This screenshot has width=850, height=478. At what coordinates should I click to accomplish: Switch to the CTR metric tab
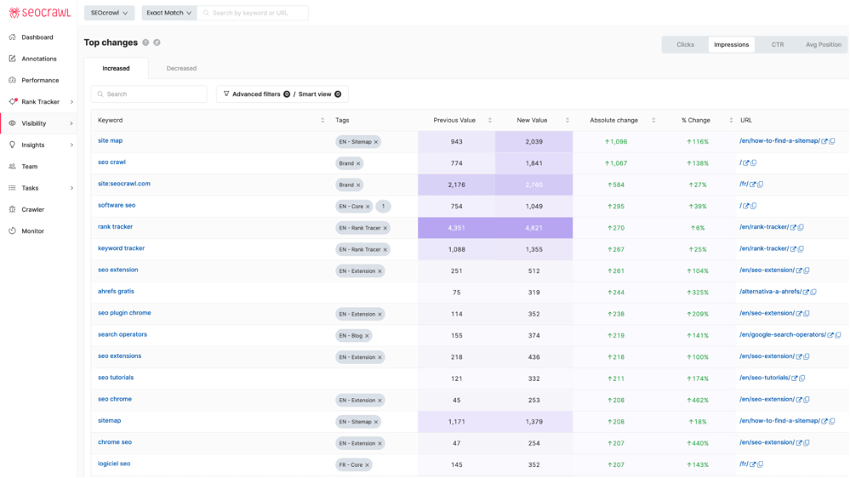point(777,44)
